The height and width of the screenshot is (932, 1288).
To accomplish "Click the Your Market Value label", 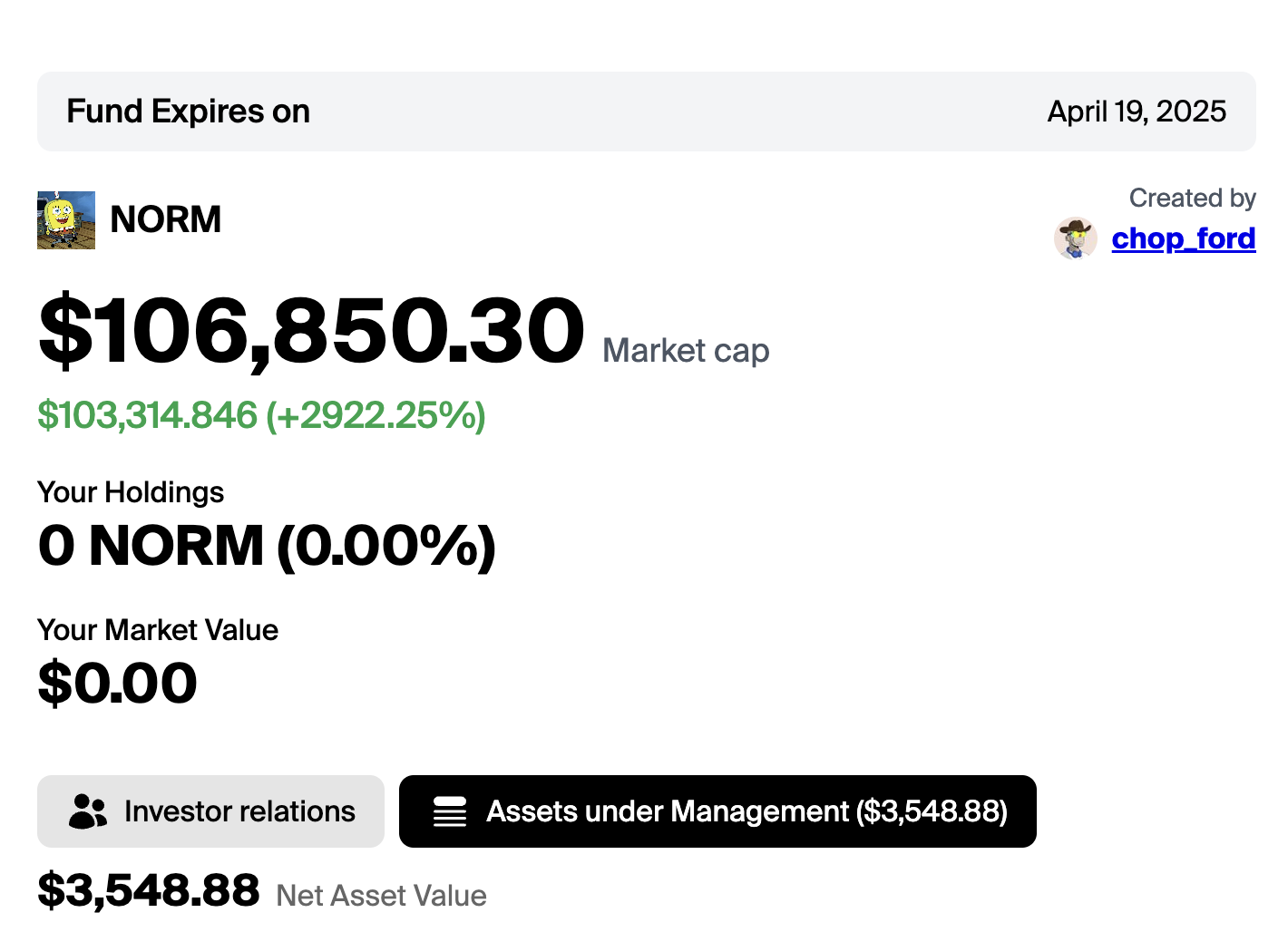I will click(158, 630).
